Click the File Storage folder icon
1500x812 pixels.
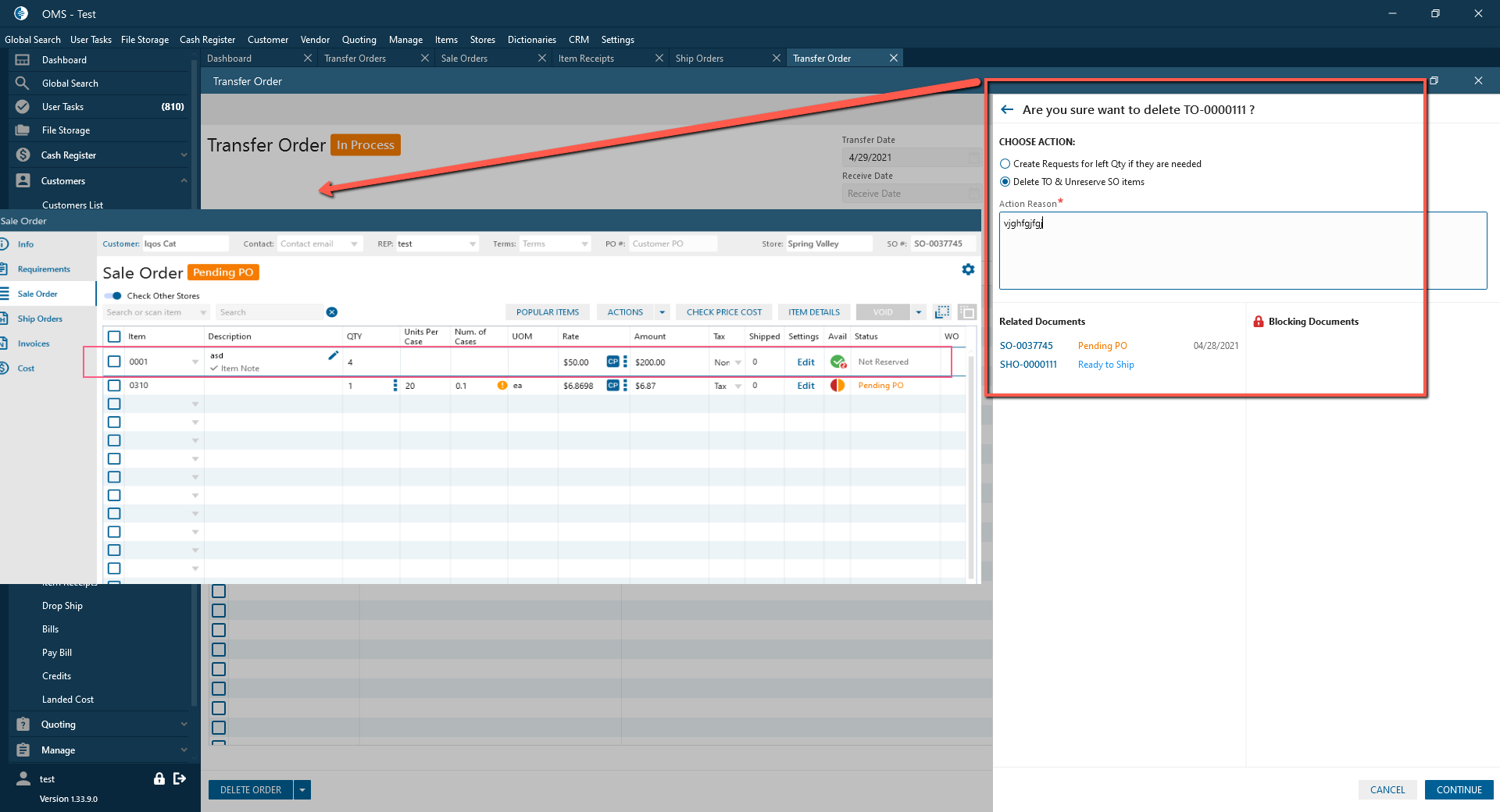point(23,130)
